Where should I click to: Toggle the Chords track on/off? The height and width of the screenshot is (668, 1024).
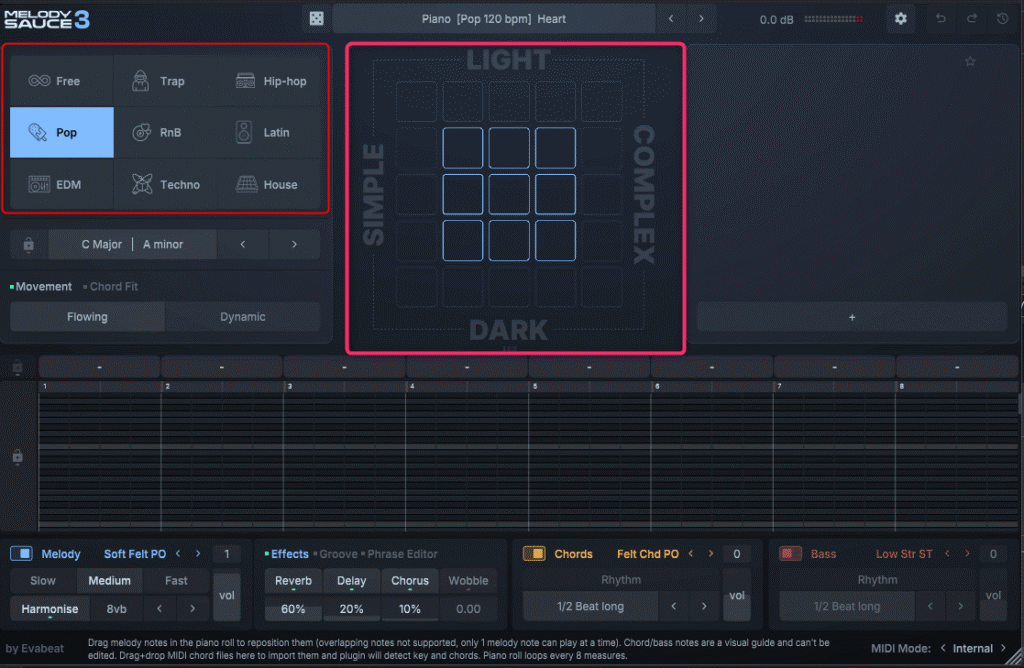(534, 554)
